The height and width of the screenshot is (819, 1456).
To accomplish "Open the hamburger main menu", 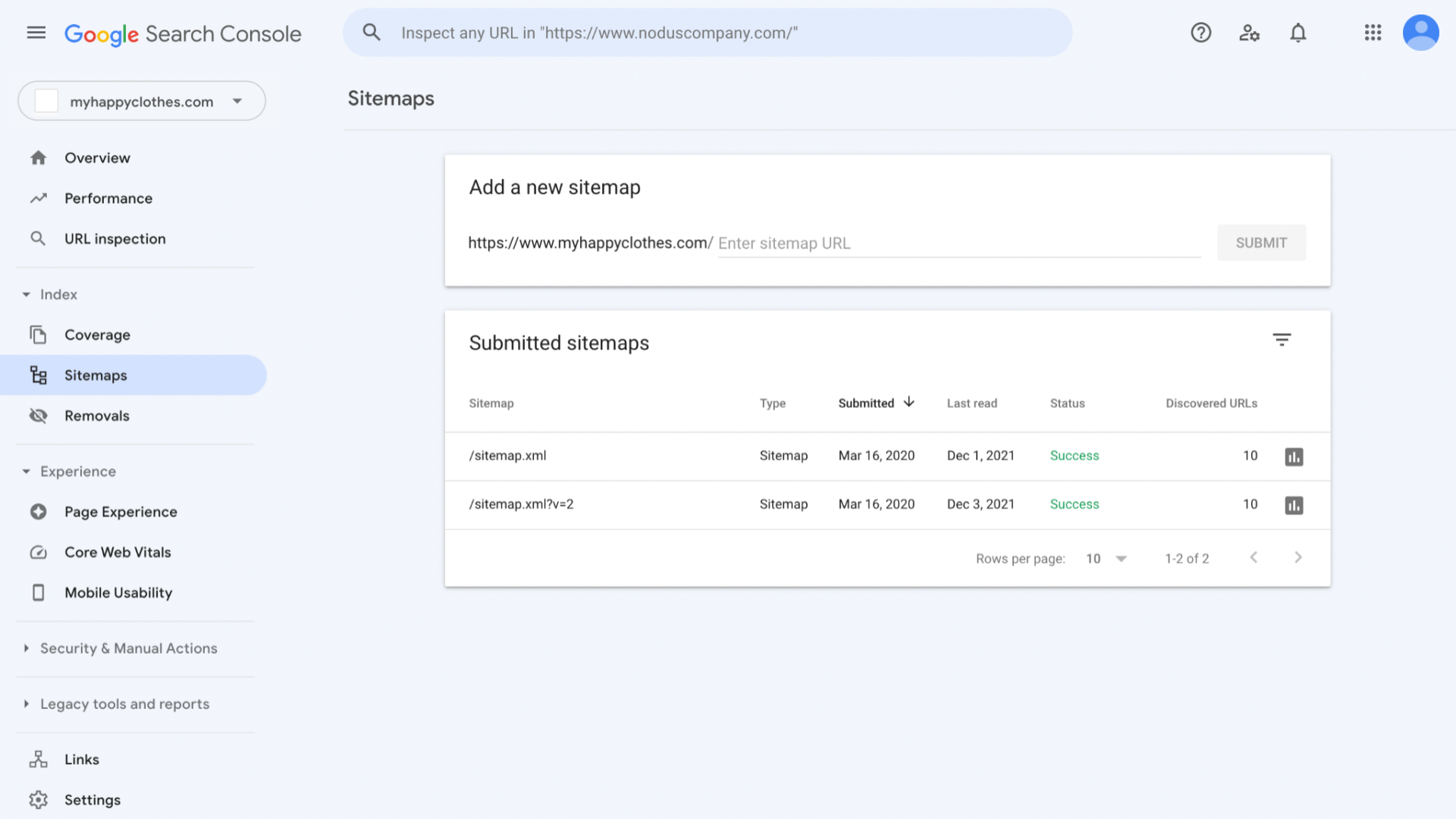I will coord(36,33).
